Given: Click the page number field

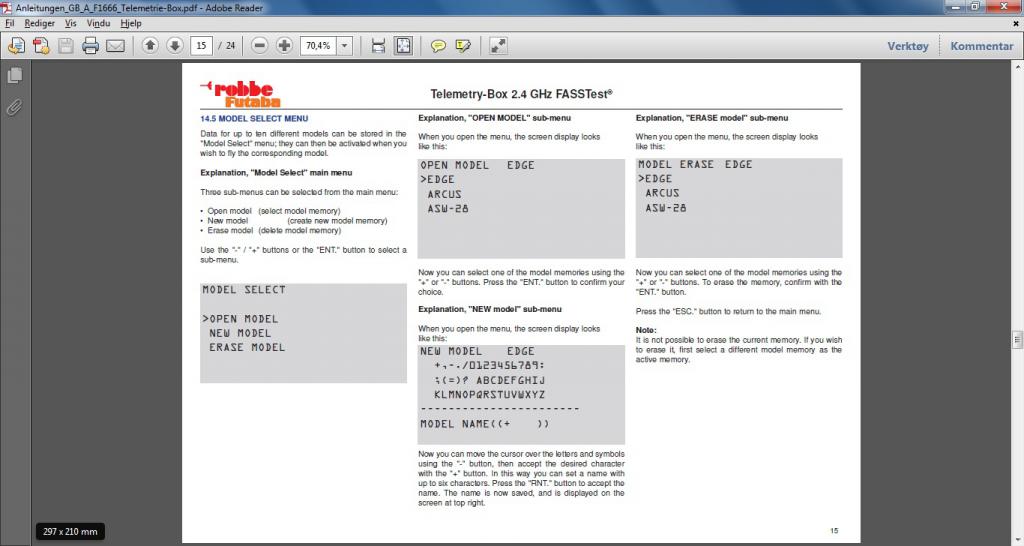Looking at the screenshot, I should (202, 46).
